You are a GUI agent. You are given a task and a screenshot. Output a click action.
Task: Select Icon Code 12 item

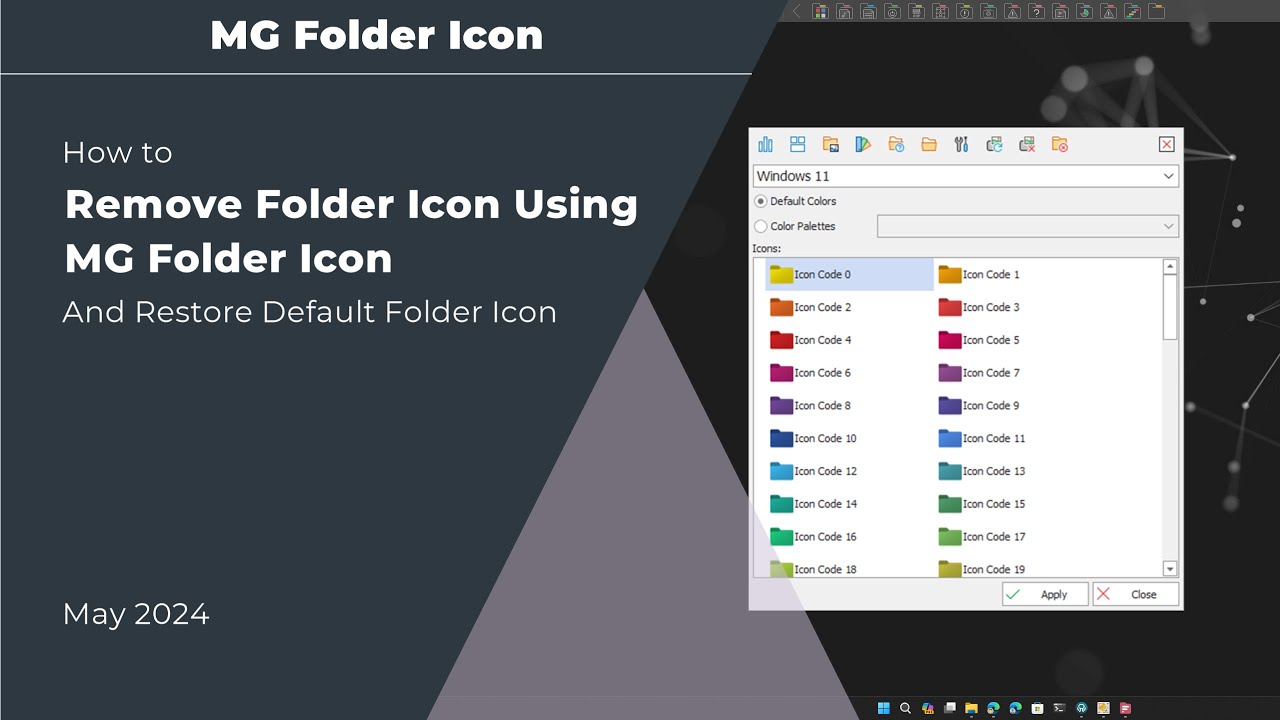(814, 471)
